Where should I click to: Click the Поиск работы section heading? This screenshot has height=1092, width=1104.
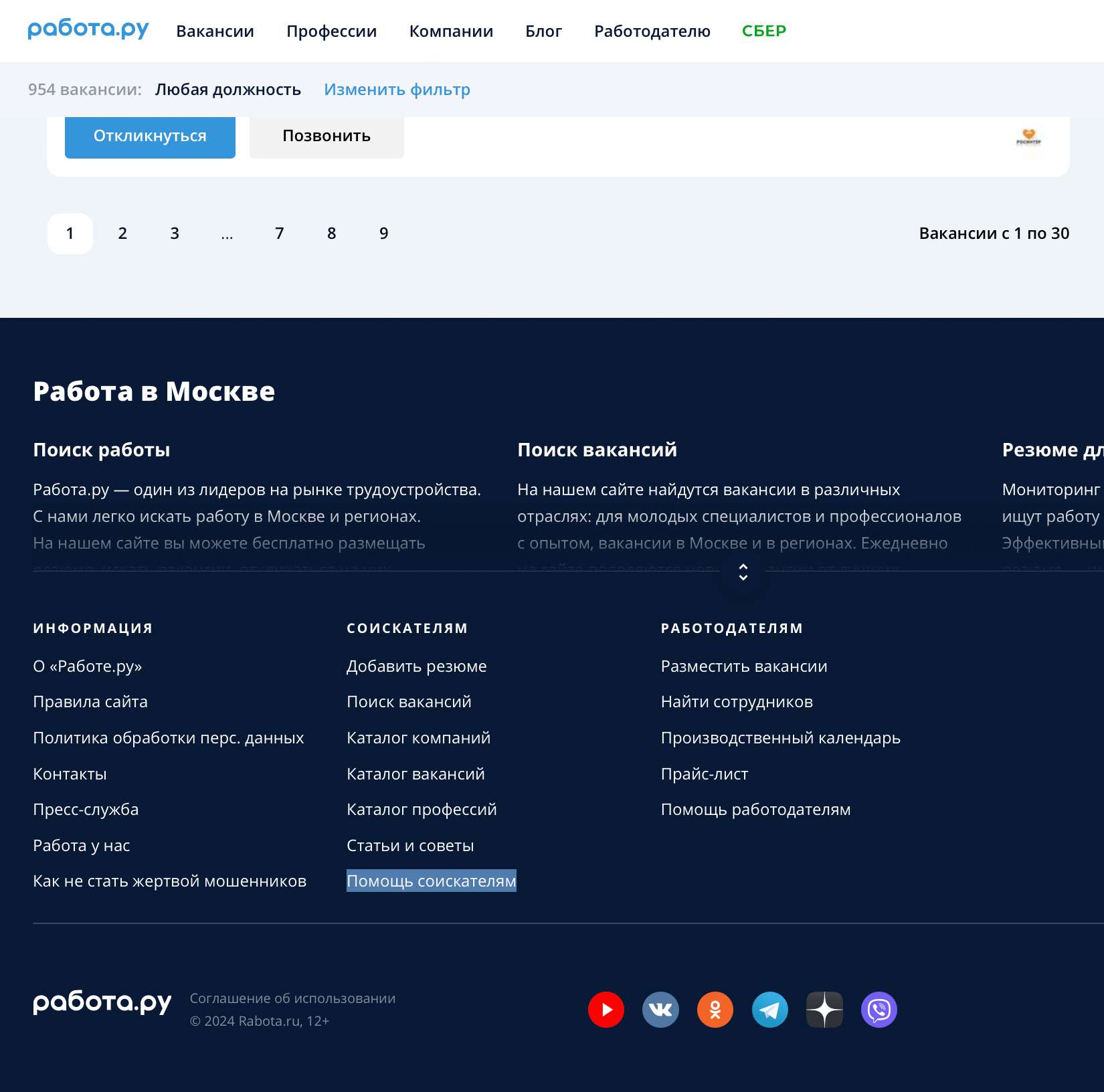coord(102,450)
